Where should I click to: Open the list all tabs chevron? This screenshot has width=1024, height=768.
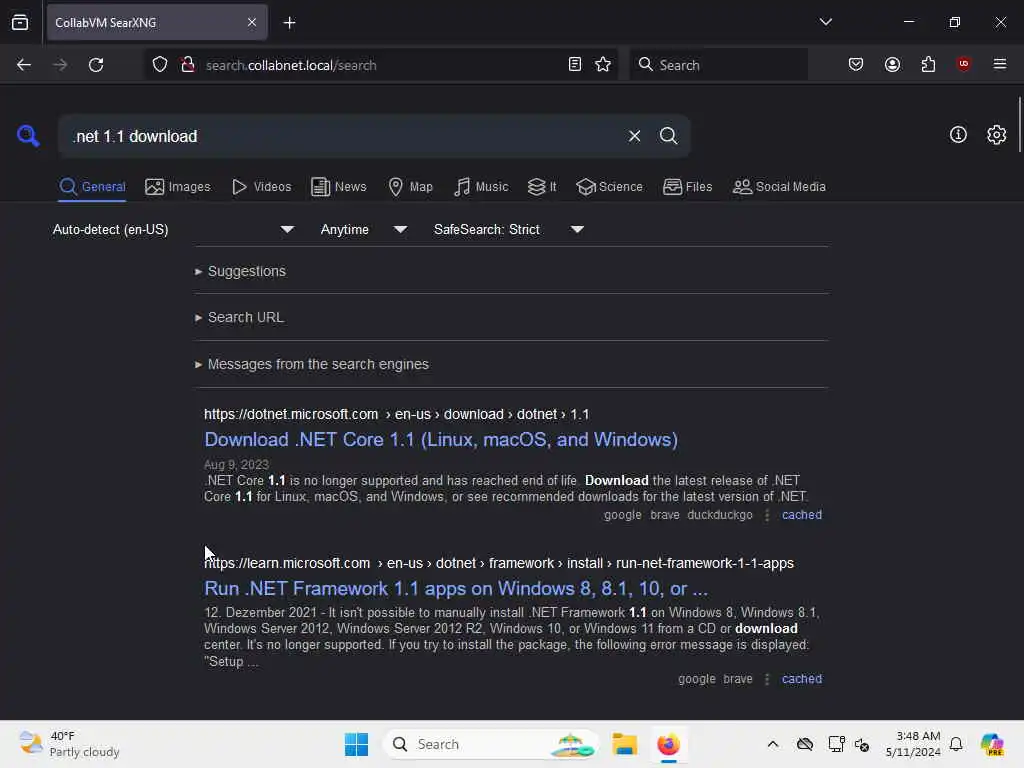click(x=825, y=22)
